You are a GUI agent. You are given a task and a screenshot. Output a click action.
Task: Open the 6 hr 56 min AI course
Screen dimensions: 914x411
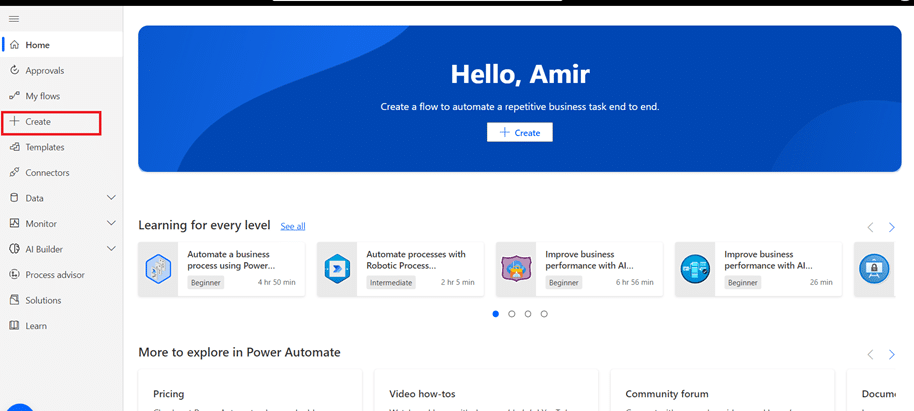click(x=579, y=269)
